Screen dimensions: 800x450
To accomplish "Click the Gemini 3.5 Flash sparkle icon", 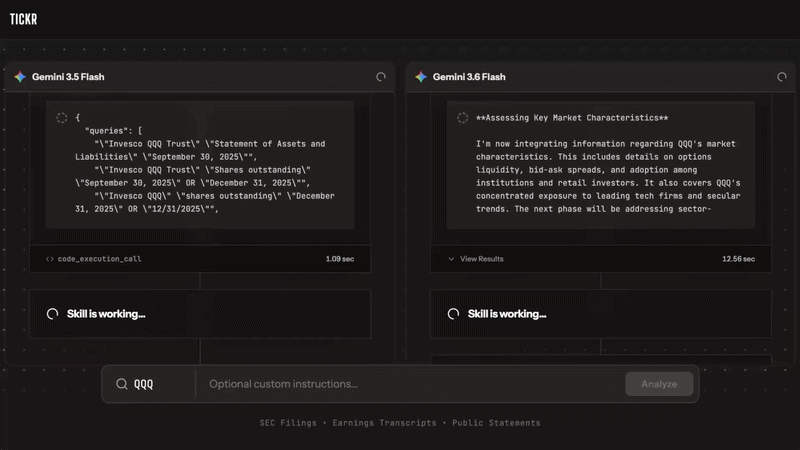I will click(x=20, y=77).
